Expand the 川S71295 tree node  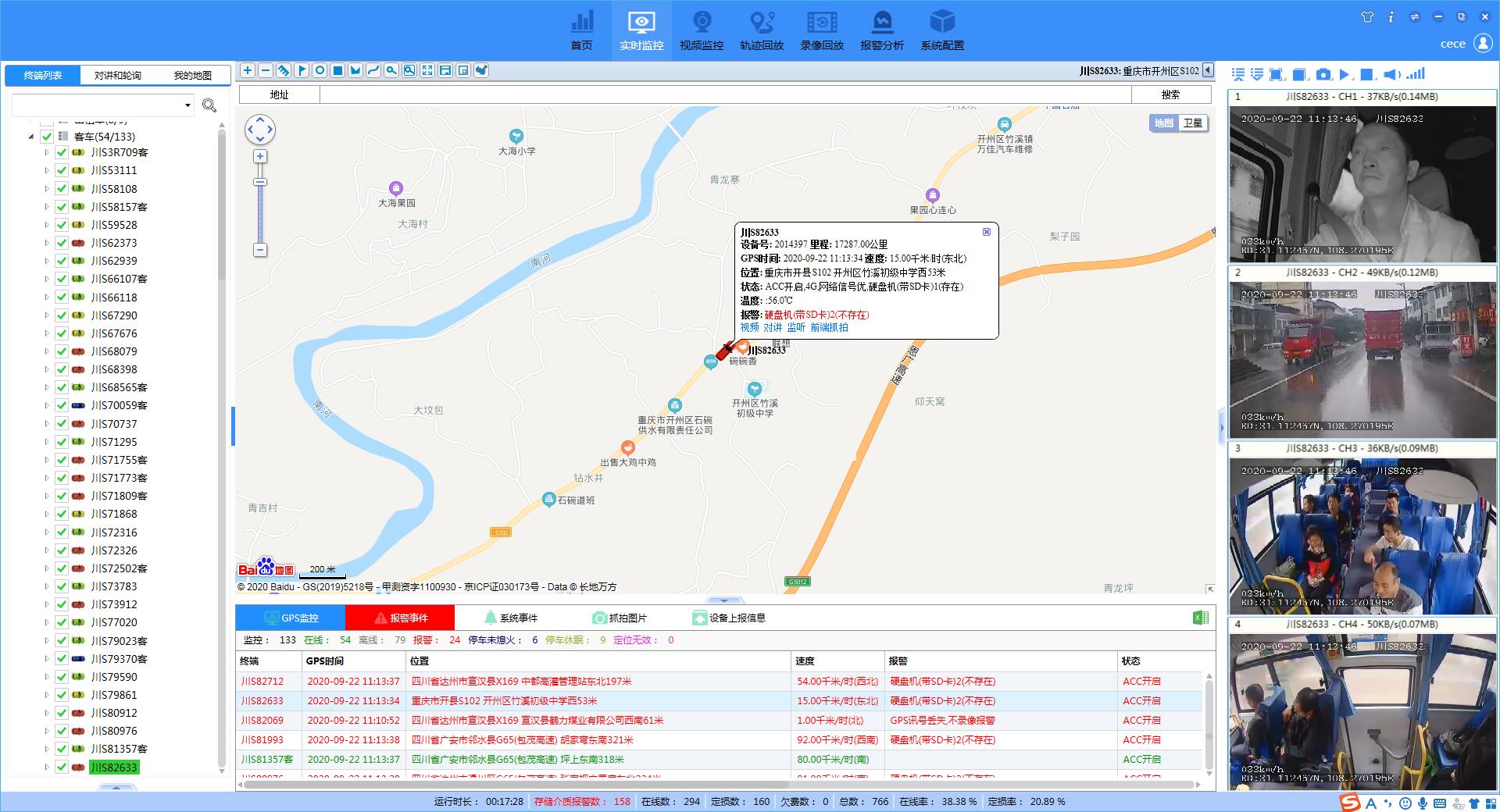(46, 442)
